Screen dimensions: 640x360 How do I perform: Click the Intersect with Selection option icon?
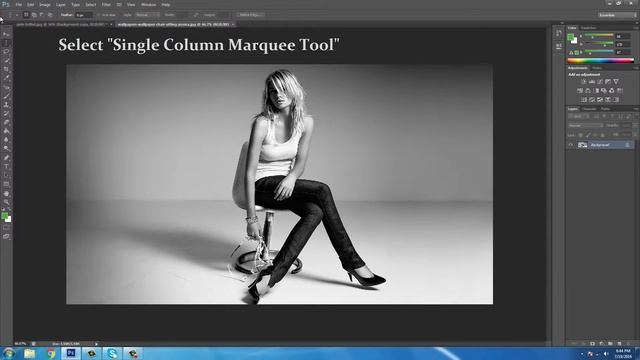(x=50, y=15)
